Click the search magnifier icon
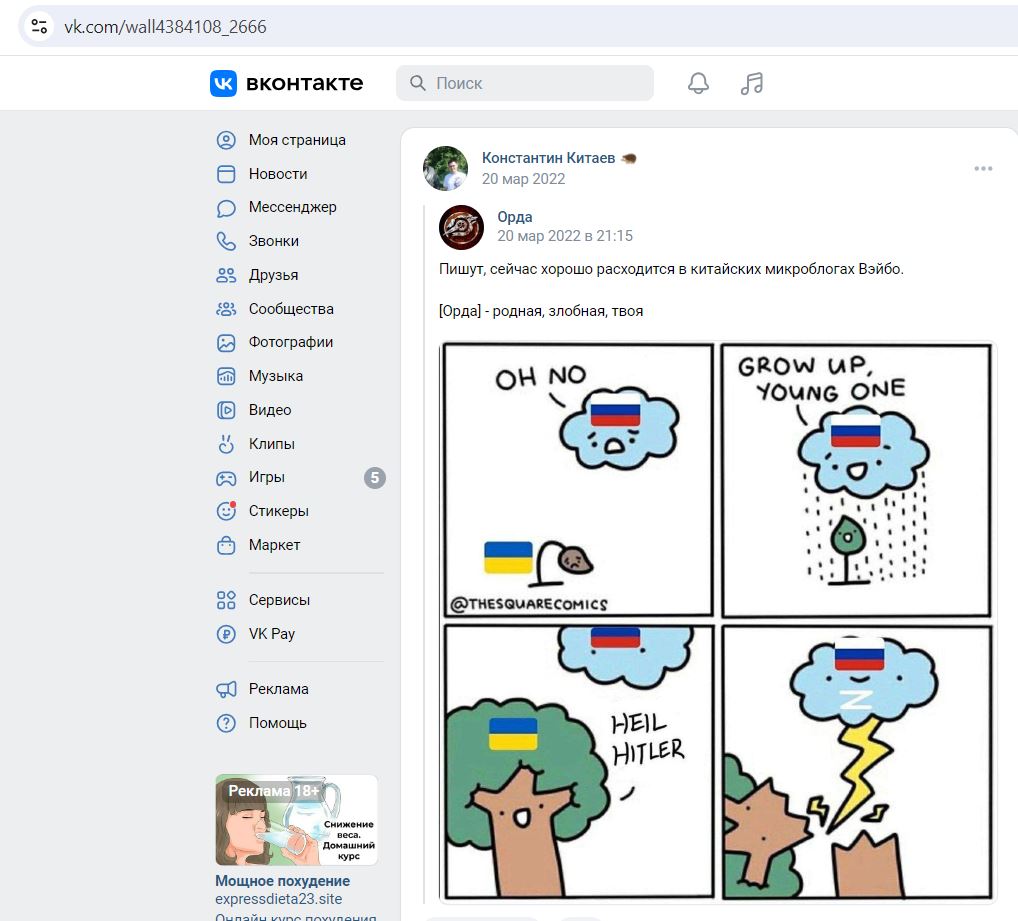 click(418, 83)
